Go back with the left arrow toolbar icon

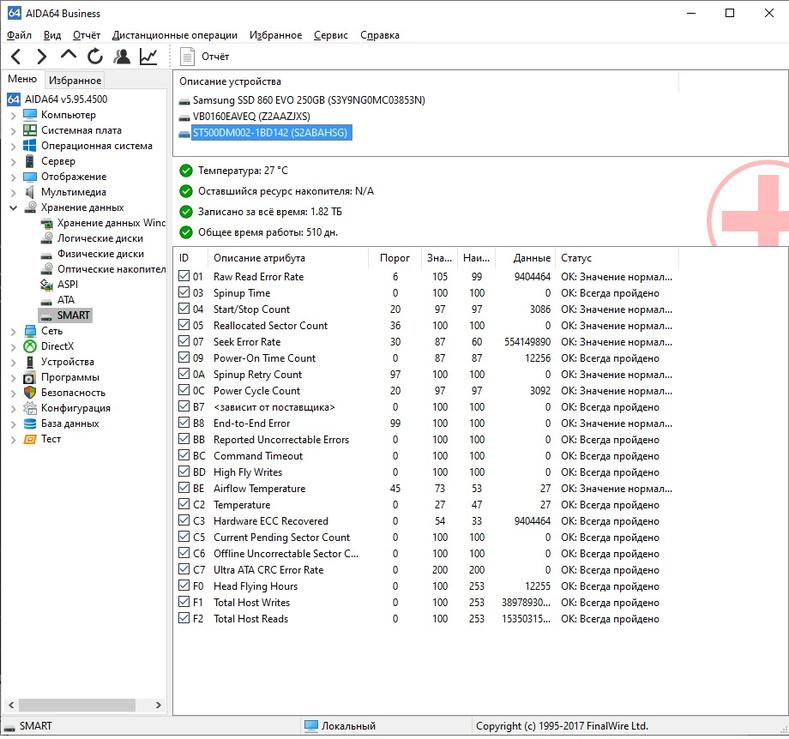[16, 56]
